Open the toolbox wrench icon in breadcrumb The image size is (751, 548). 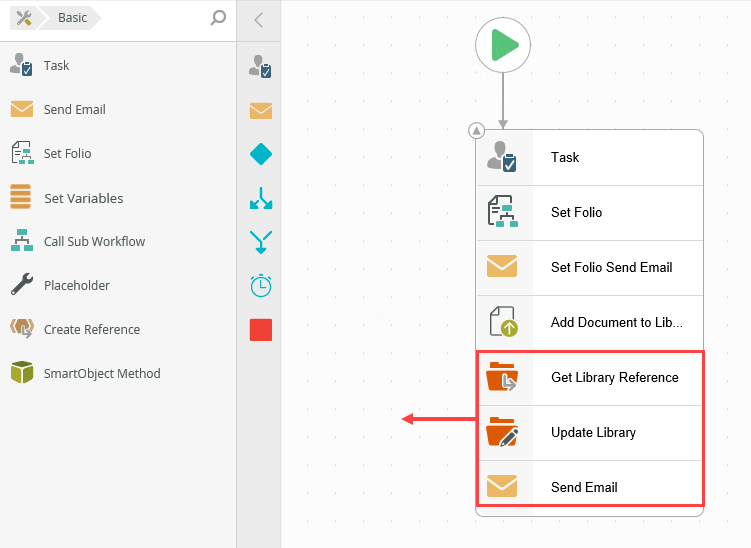23,18
